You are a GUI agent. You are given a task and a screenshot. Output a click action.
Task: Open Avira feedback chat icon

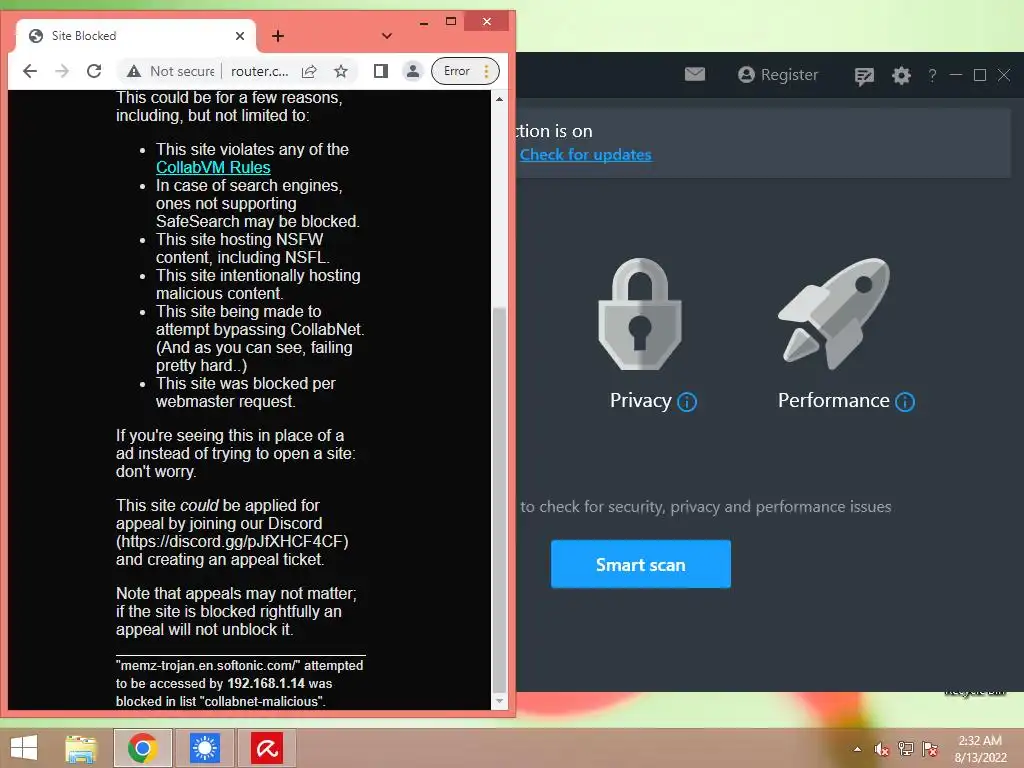point(864,76)
